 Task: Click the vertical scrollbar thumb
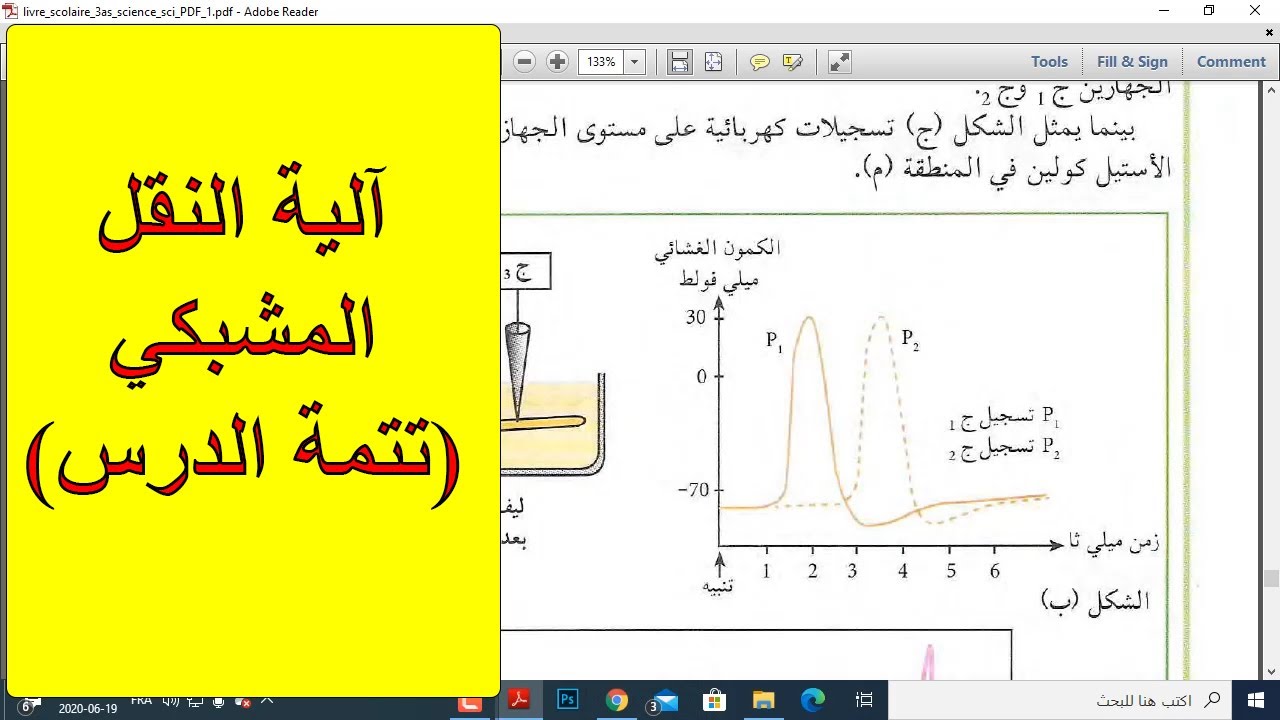[1271, 578]
